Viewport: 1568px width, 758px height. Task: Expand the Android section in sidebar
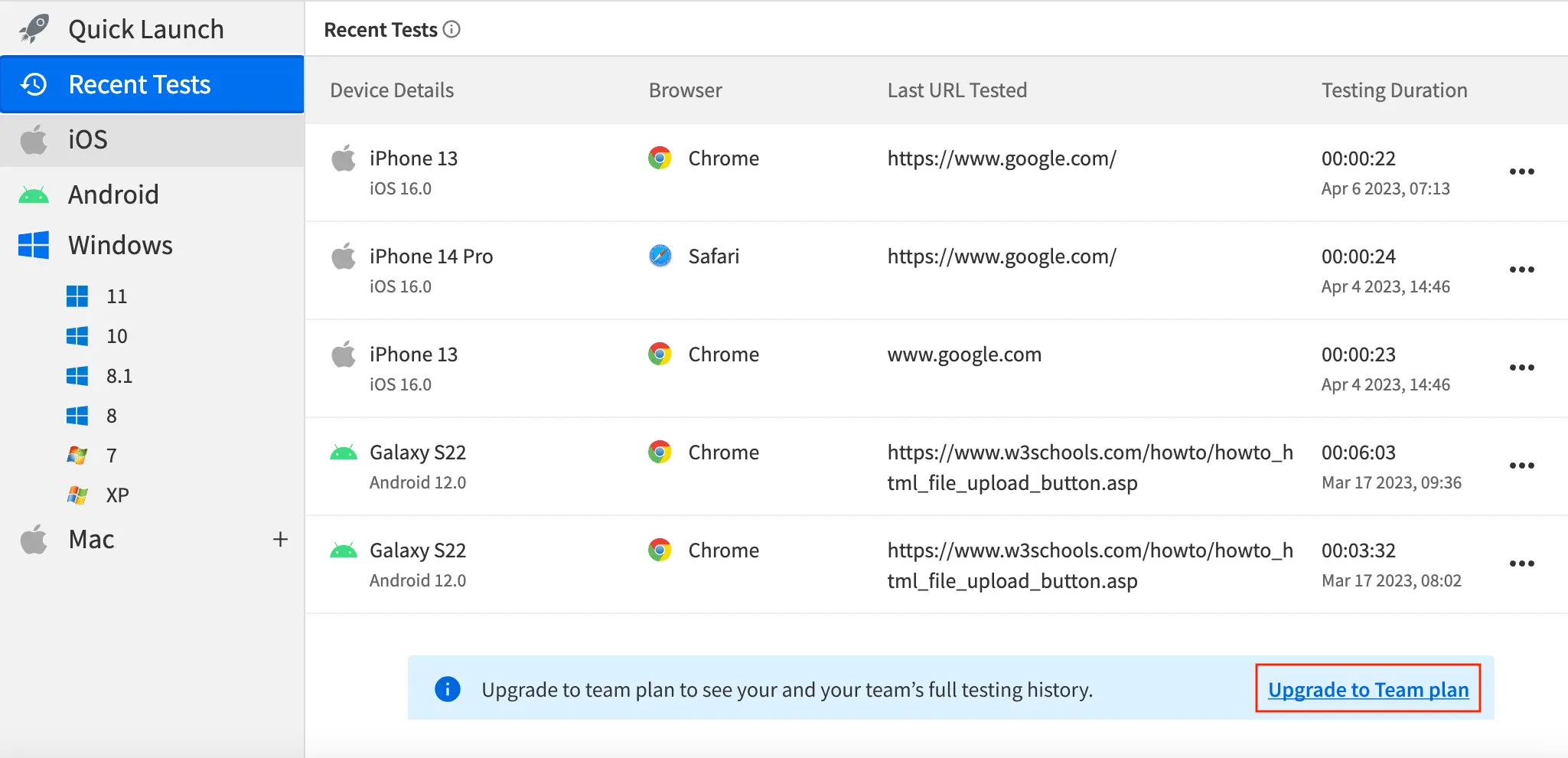(113, 194)
